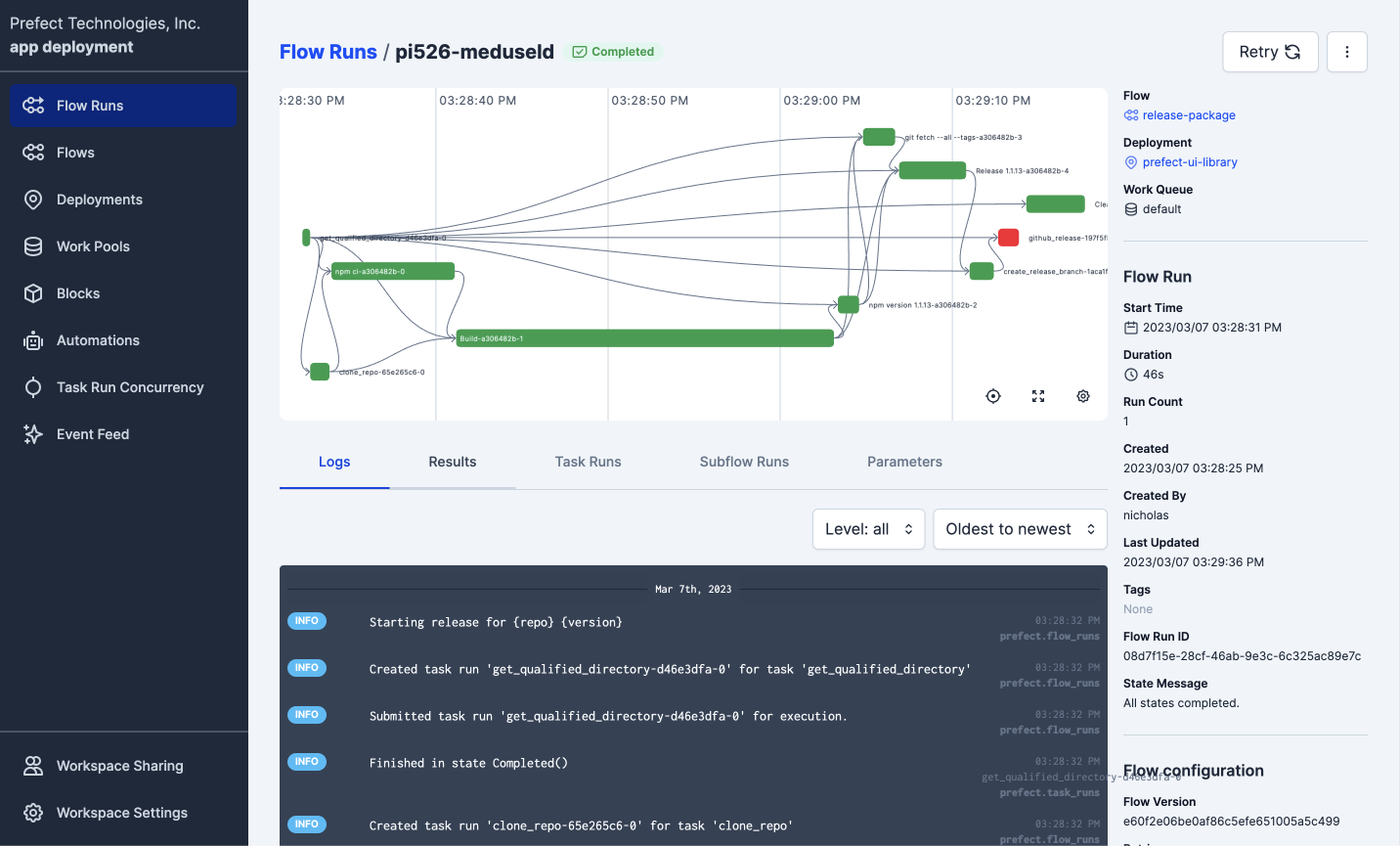Open the Task Run Concurrency icon

[x=33, y=387]
